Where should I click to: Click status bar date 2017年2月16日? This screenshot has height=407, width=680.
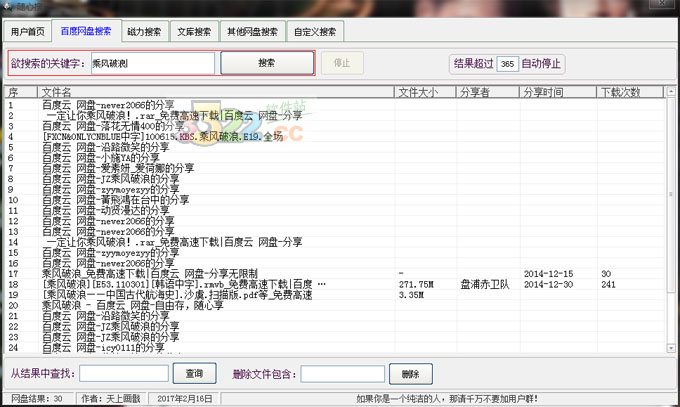pyautogui.click(x=185, y=398)
